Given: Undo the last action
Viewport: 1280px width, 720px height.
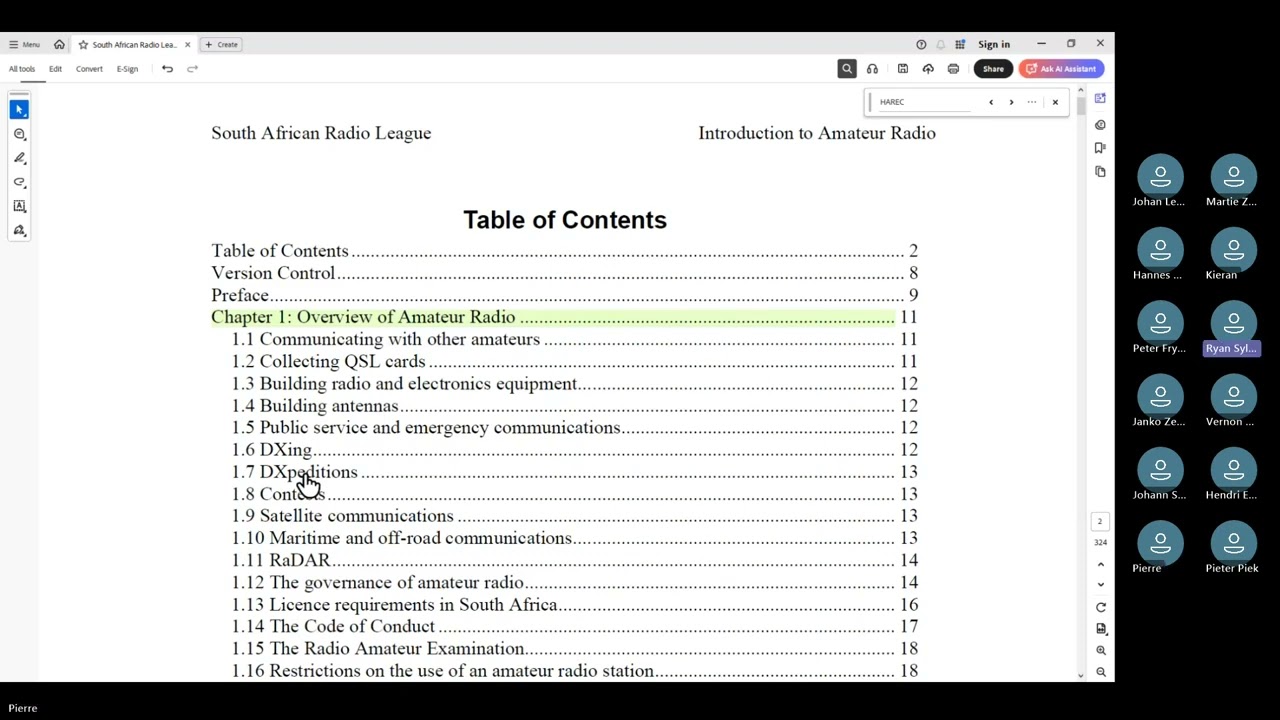Looking at the screenshot, I should pyautogui.click(x=167, y=69).
